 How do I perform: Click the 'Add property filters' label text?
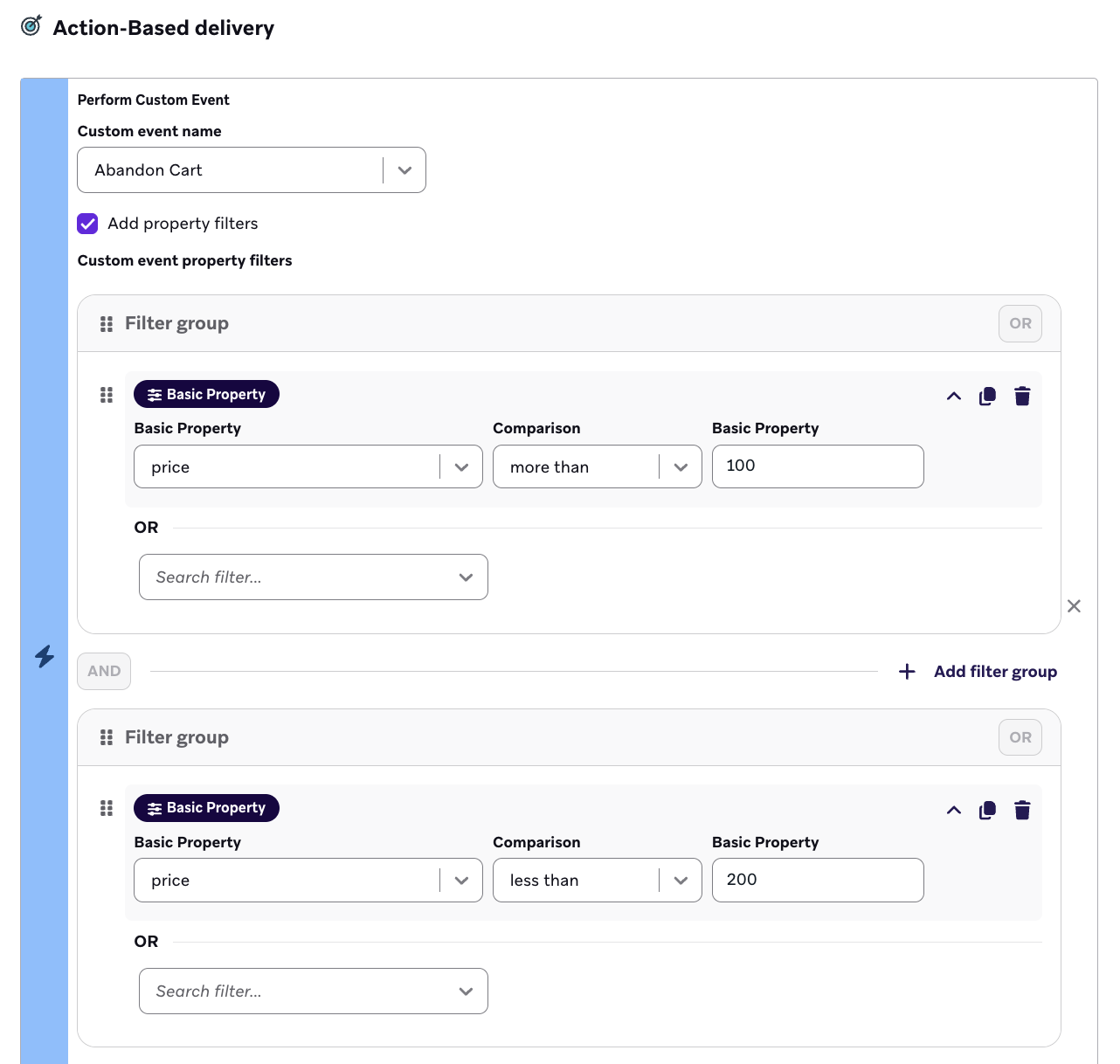click(x=183, y=224)
